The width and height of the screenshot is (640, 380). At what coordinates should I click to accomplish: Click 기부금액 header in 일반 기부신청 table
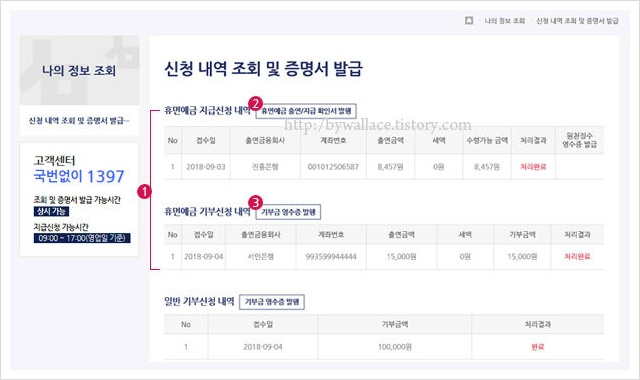click(395, 324)
